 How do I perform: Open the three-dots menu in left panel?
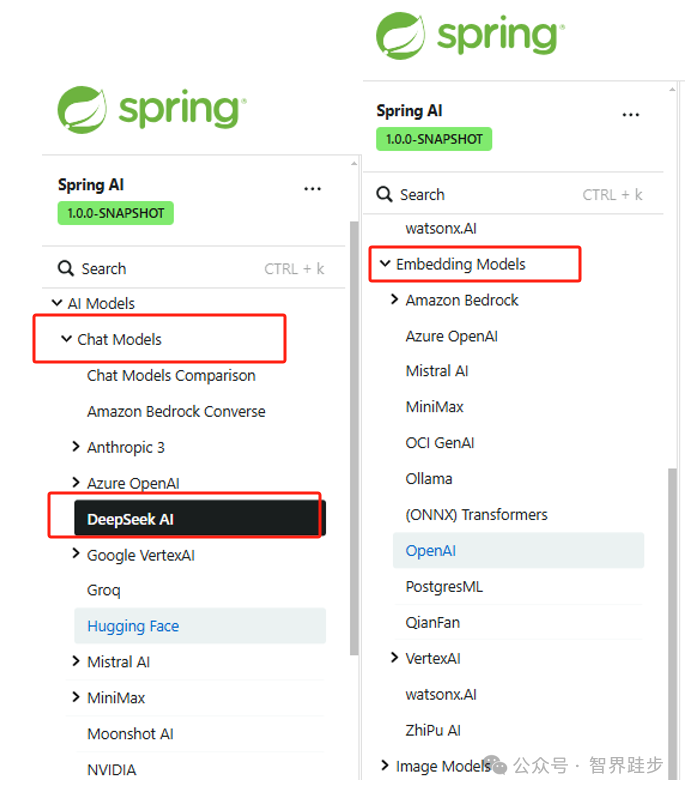(x=312, y=189)
